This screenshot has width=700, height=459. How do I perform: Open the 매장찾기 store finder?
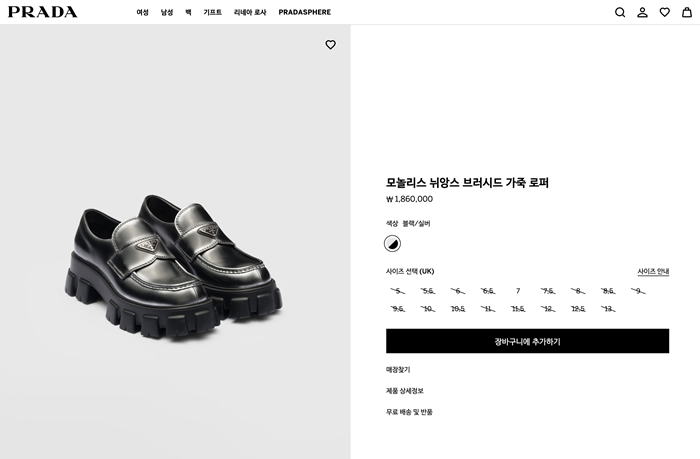pyautogui.click(x=398, y=370)
